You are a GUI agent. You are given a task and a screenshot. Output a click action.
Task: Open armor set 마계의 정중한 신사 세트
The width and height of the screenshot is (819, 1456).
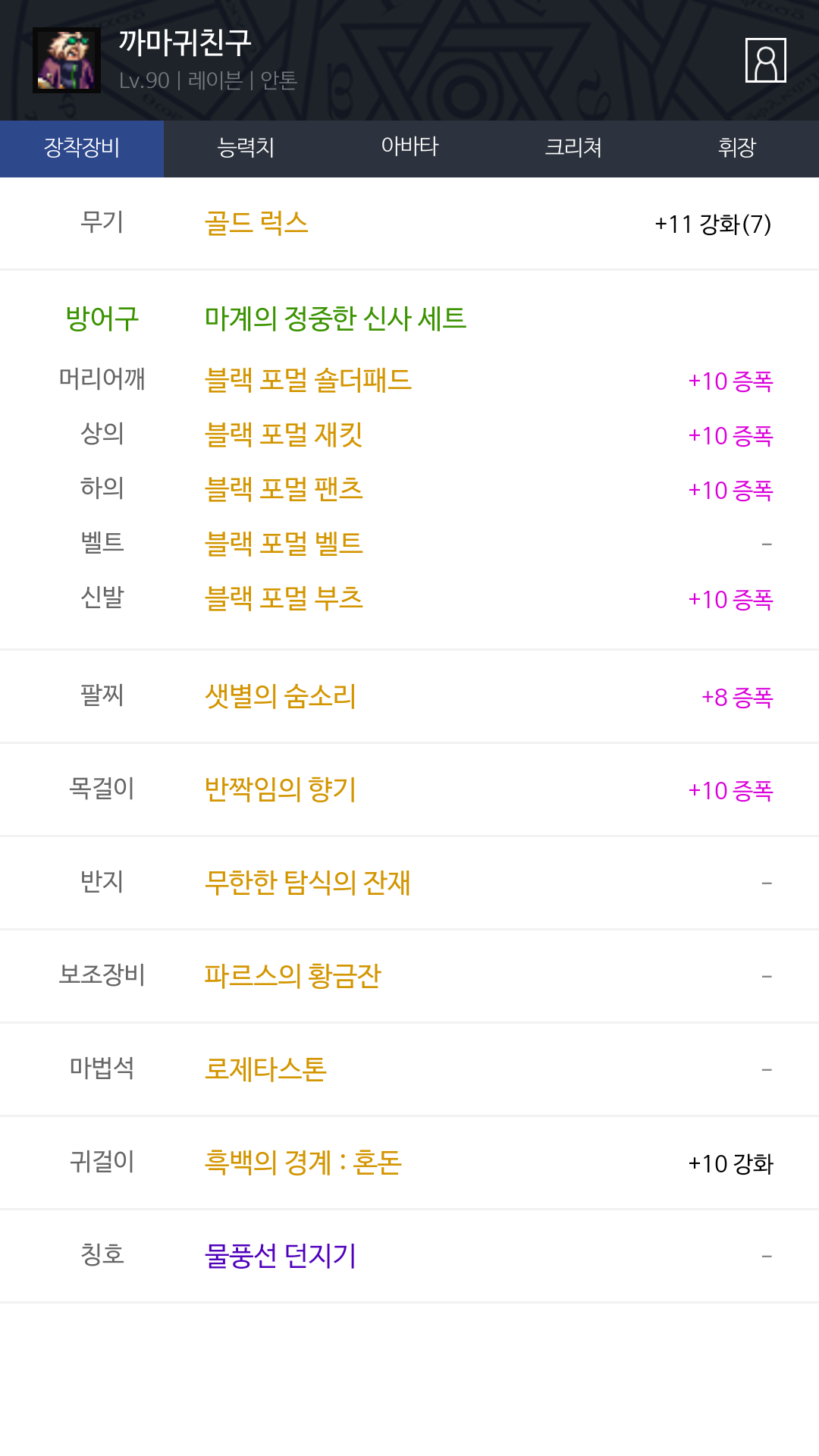tap(335, 318)
